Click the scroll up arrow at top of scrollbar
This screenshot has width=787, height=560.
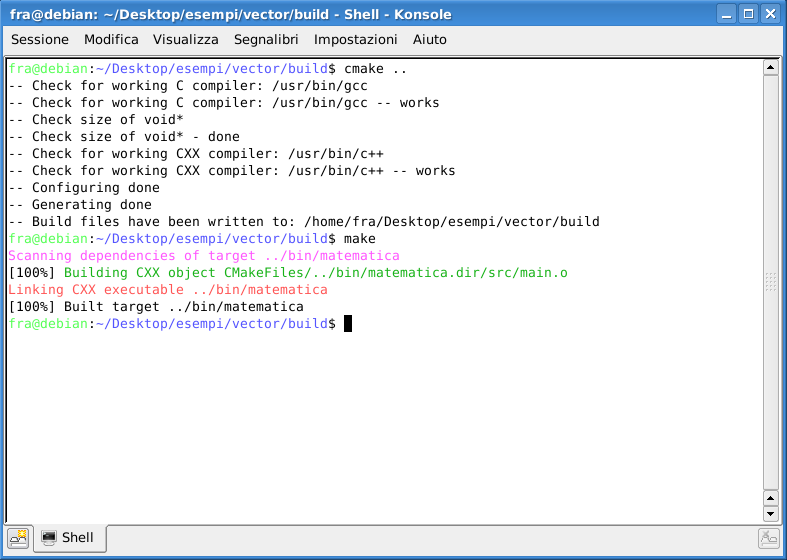(x=770, y=67)
